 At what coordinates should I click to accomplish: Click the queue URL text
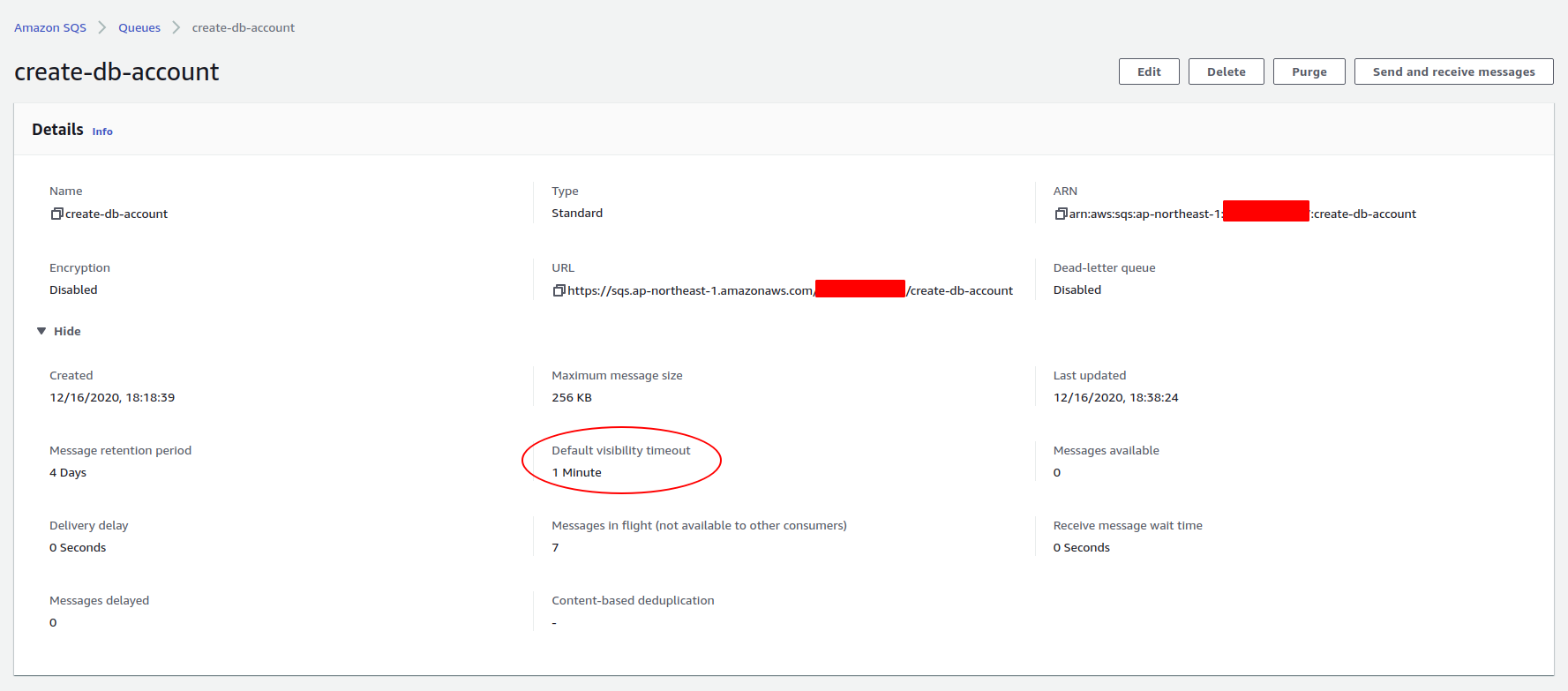(690, 290)
